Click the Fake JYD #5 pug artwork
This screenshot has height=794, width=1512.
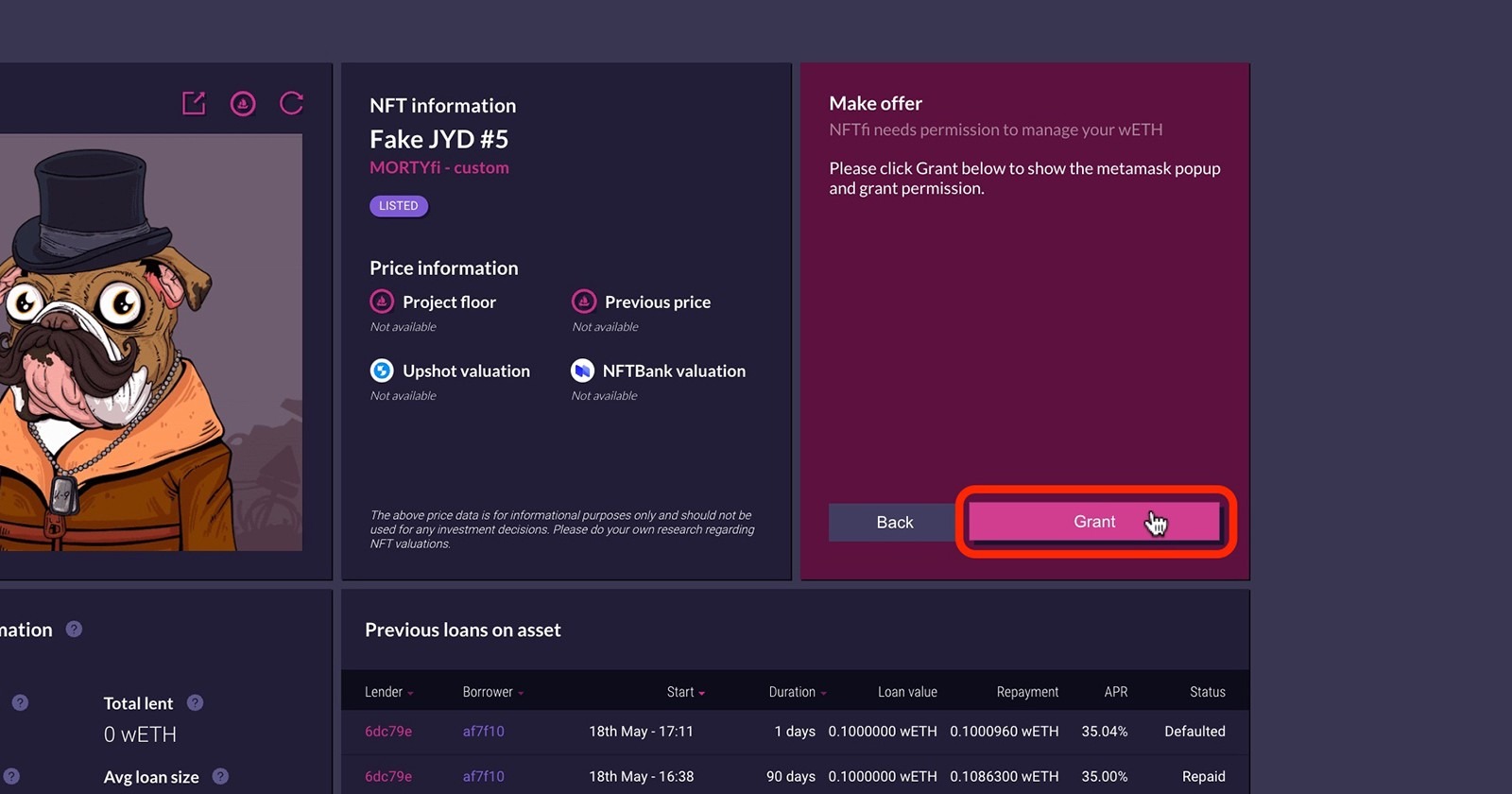(x=151, y=342)
